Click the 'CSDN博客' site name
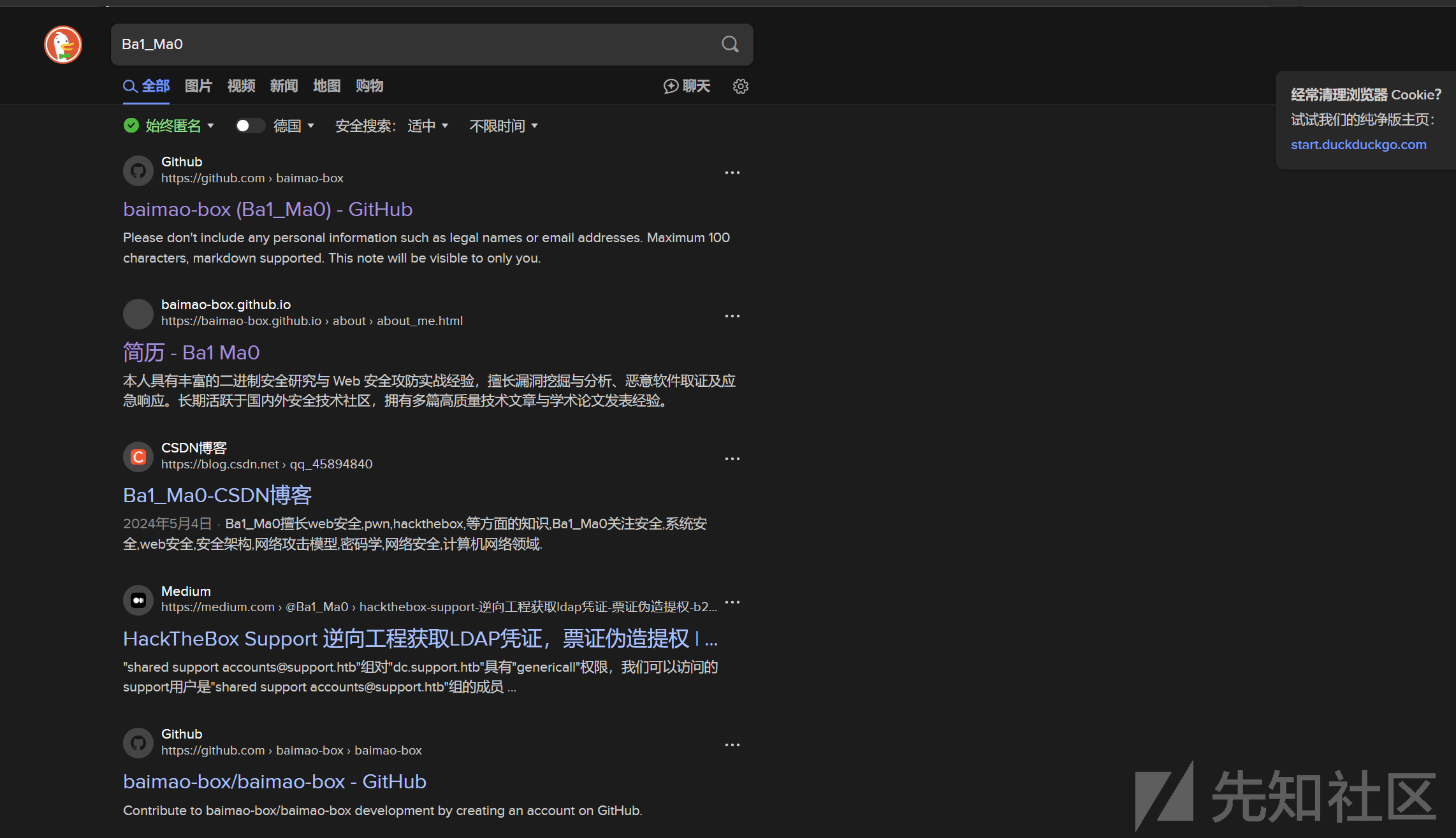Image resolution: width=1456 pixels, height=838 pixels. pyautogui.click(x=194, y=448)
